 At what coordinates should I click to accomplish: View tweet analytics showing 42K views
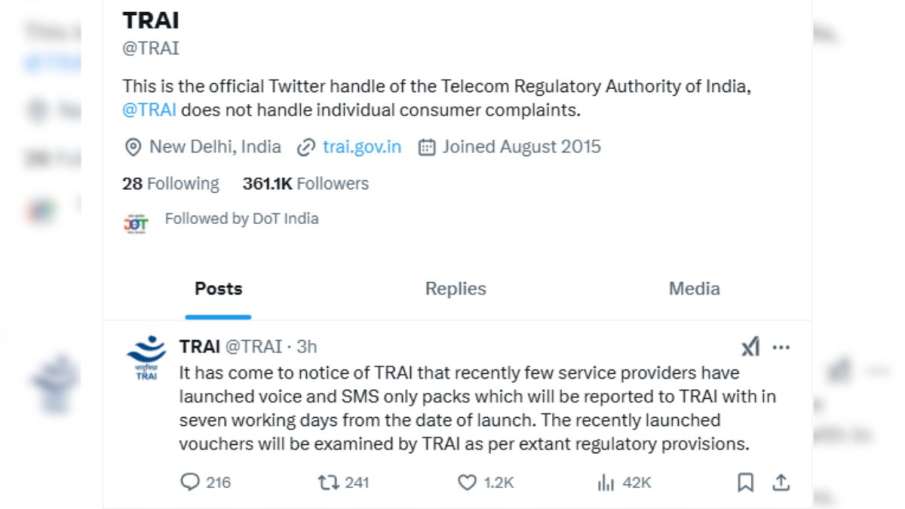[606, 482]
